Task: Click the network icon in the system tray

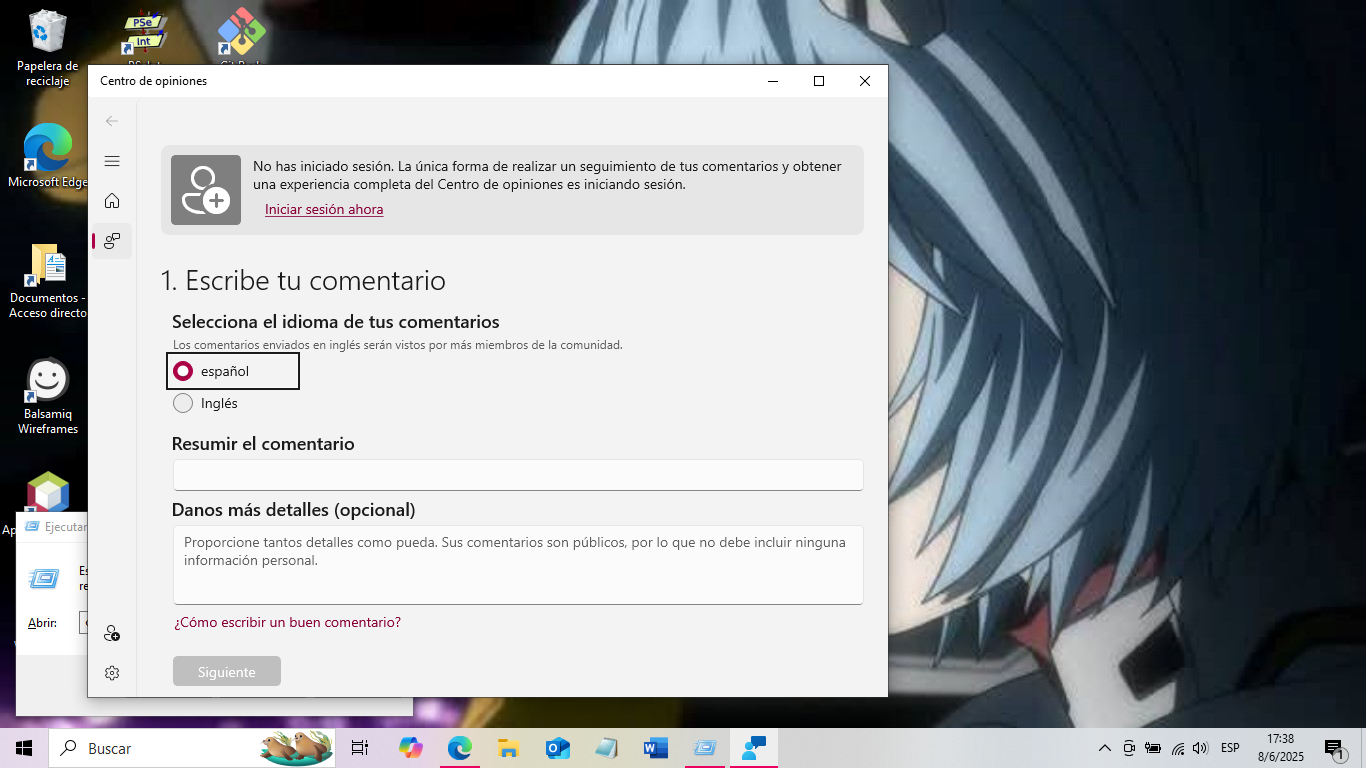Action: pos(1178,748)
